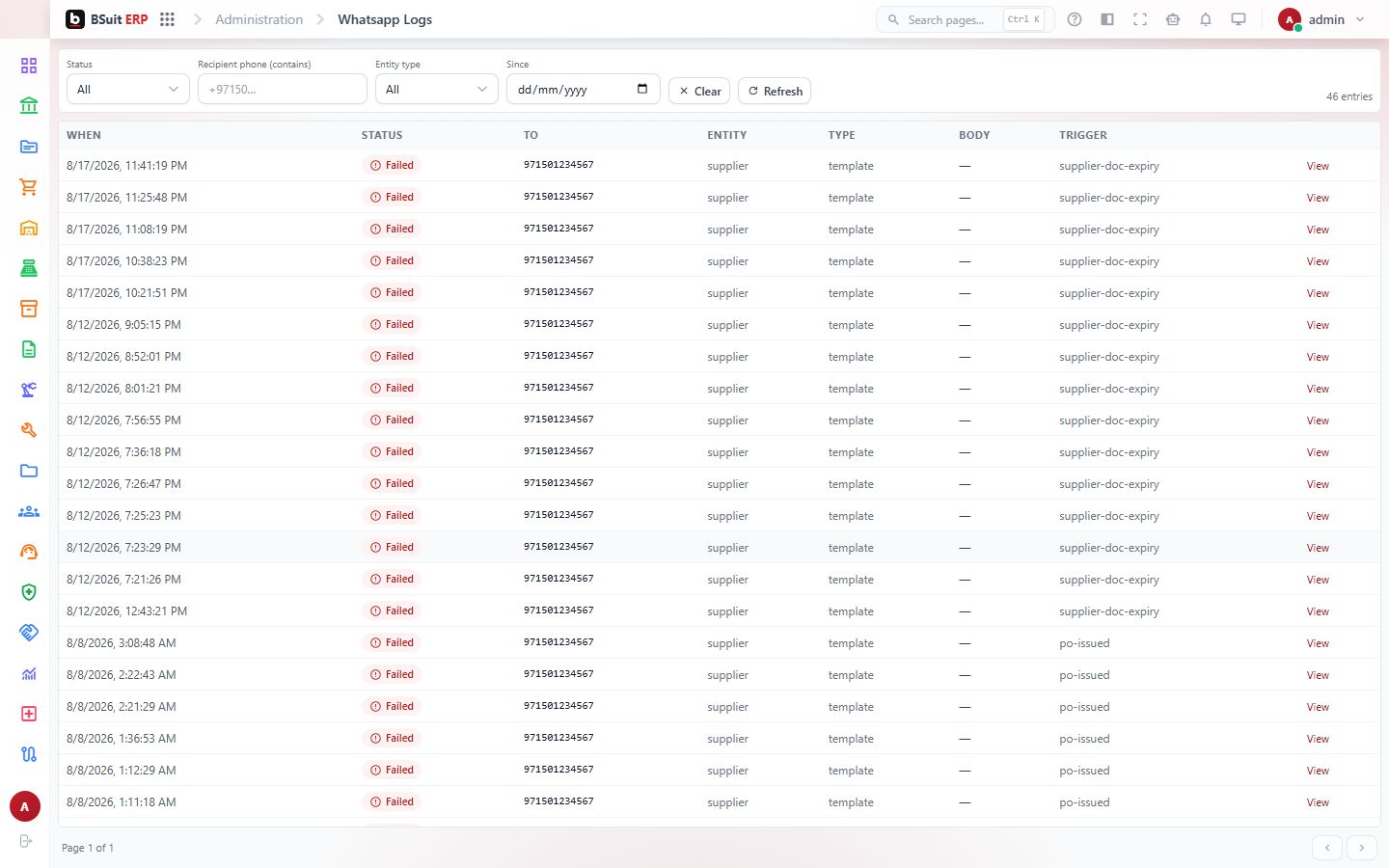Open the Status filter dropdown
This screenshot has width=1389, height=868.
tap(127, 89)
